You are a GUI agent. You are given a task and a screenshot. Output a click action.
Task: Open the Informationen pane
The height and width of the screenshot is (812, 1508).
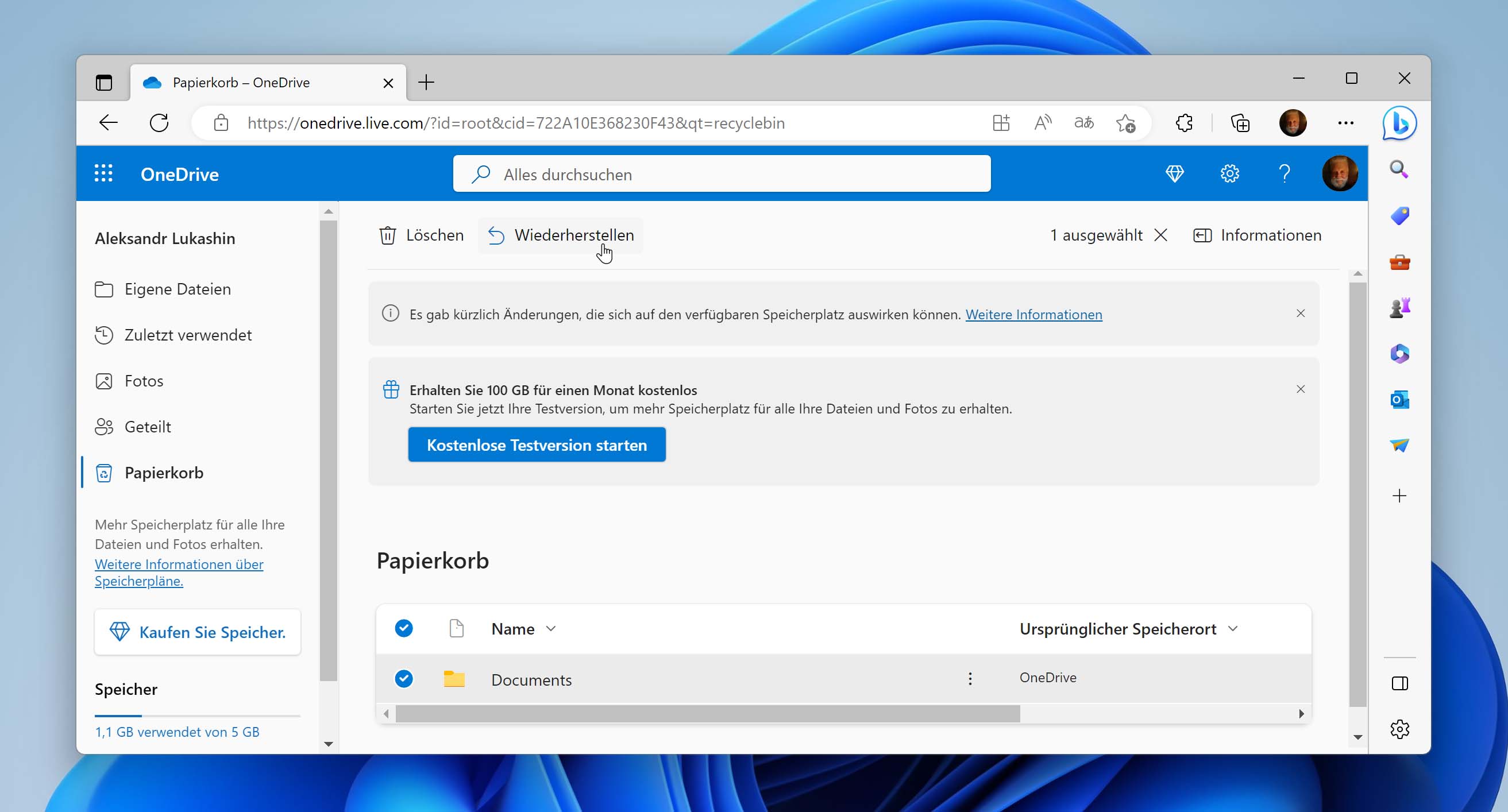tap(1256, 235)
